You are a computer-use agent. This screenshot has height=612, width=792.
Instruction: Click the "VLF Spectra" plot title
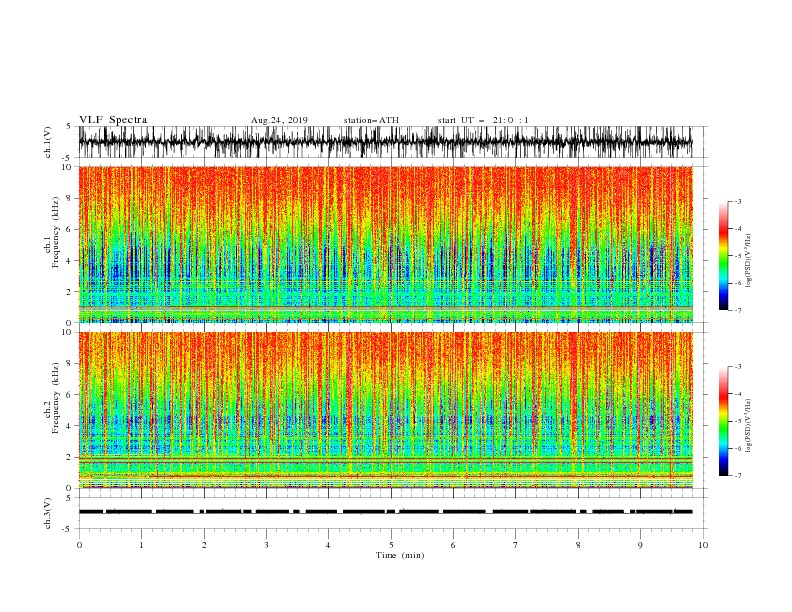(113, 120)
